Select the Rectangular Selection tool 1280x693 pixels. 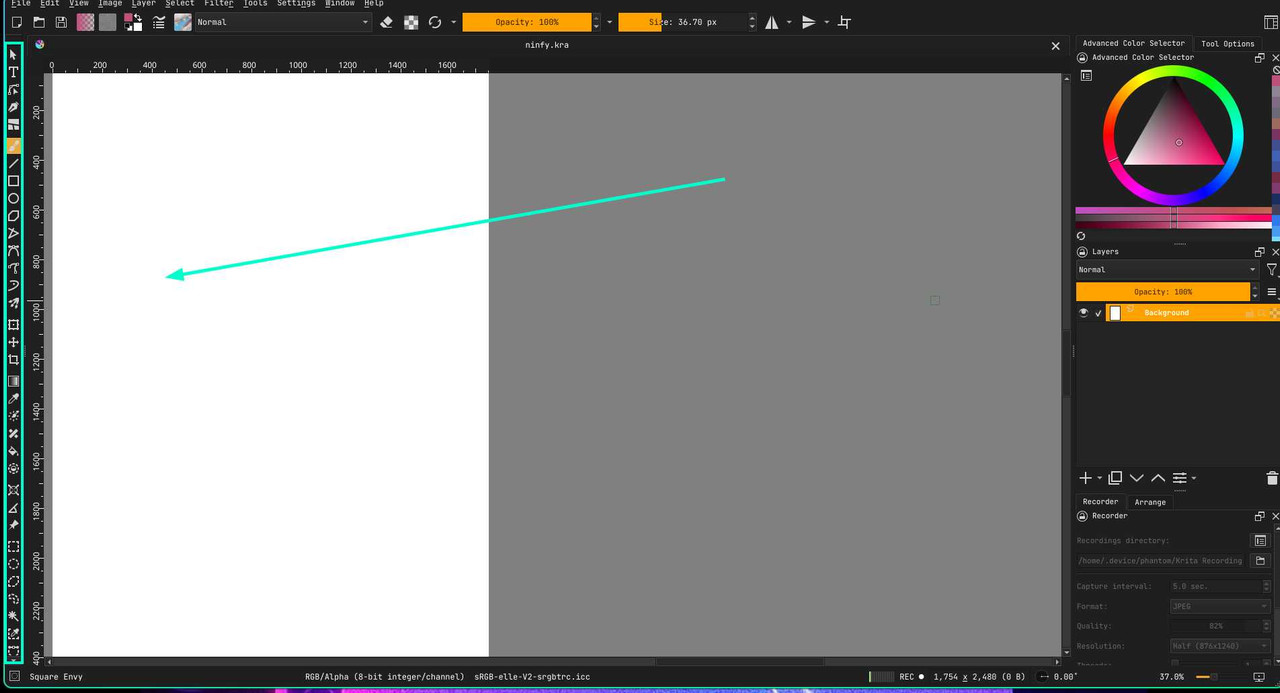[14, 547]
